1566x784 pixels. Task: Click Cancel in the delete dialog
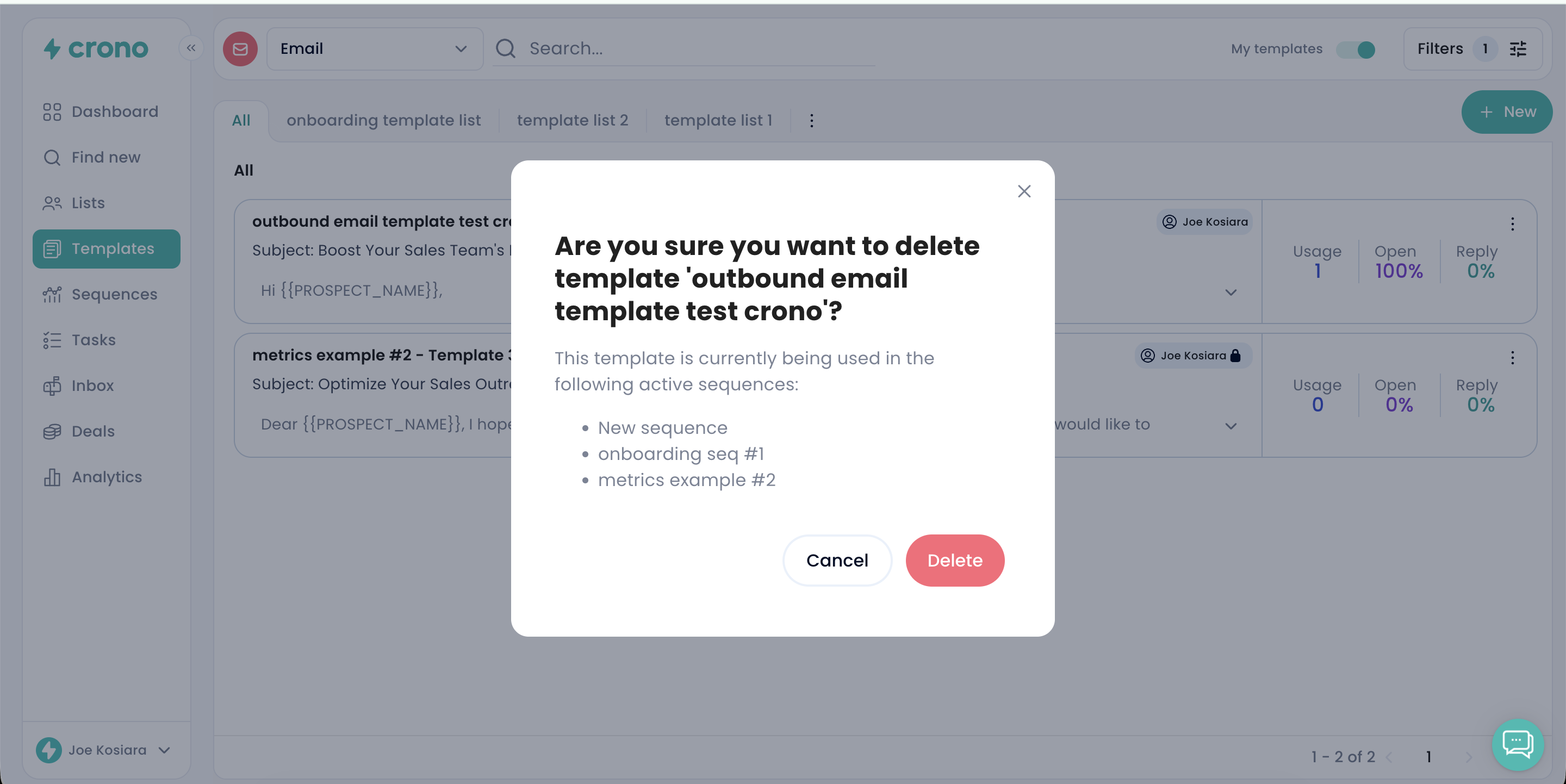[836, 560]
